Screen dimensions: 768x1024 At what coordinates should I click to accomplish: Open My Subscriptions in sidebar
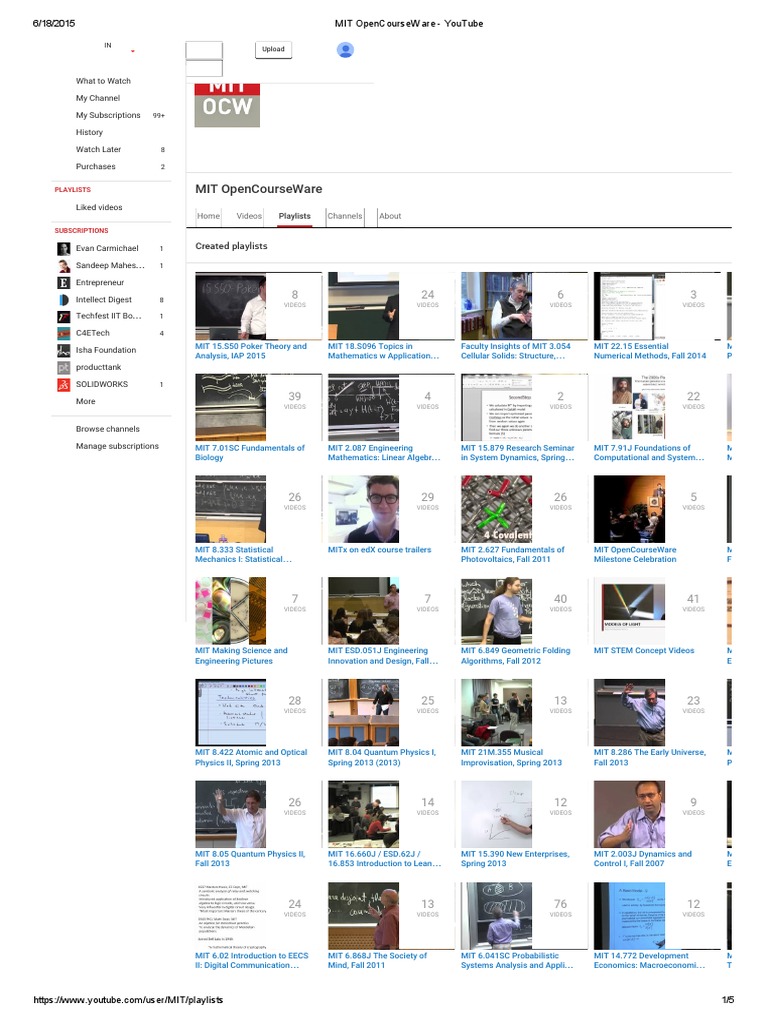click(108, 115)
